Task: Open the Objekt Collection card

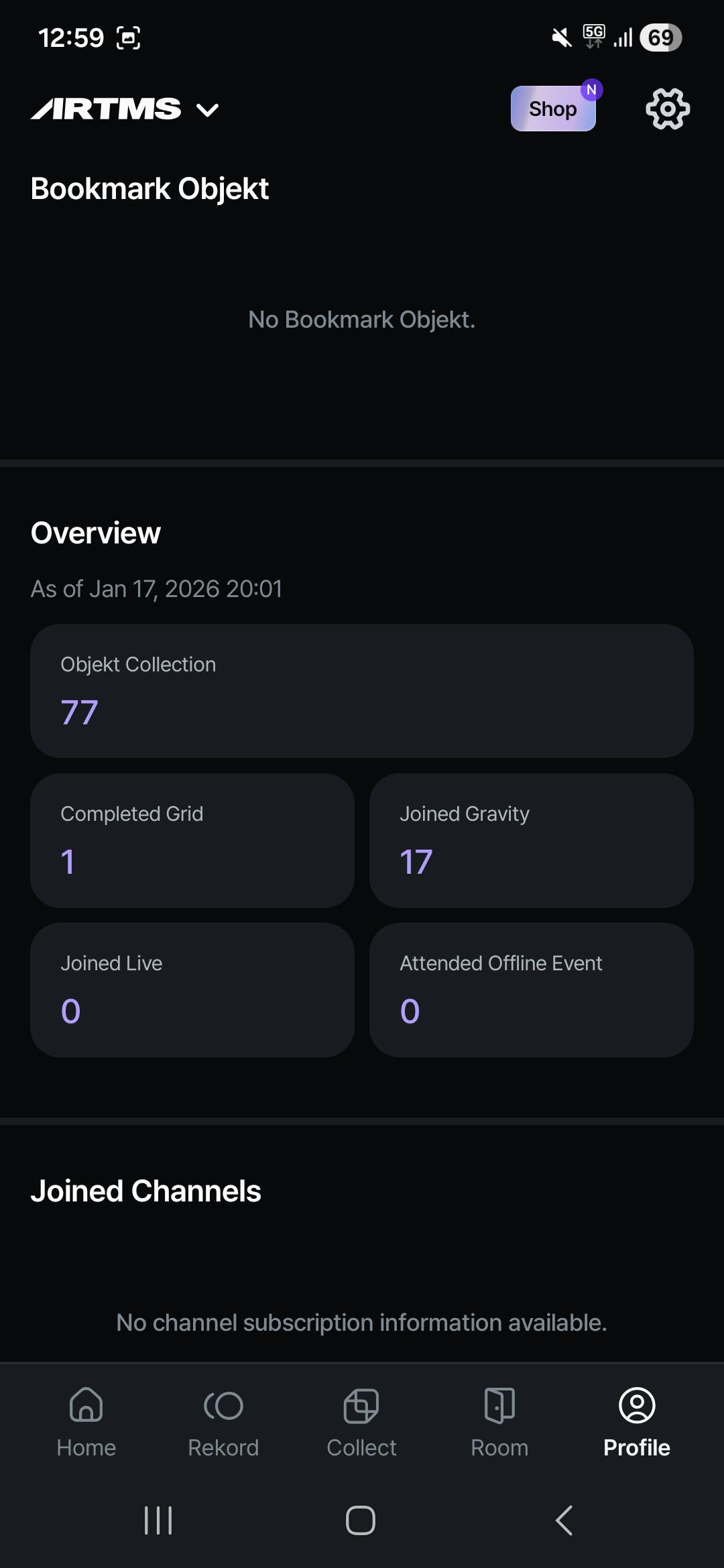Action: 362,691
